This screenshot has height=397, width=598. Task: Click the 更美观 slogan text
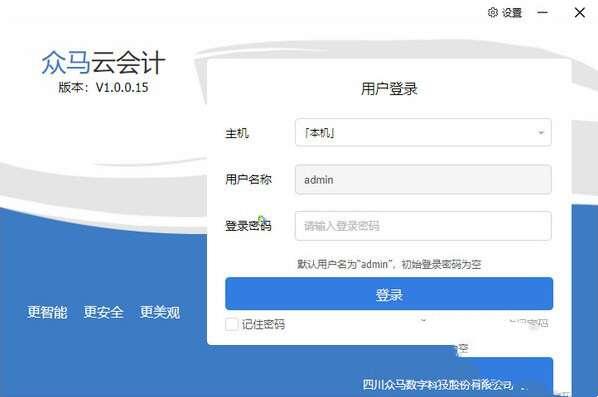160,312
